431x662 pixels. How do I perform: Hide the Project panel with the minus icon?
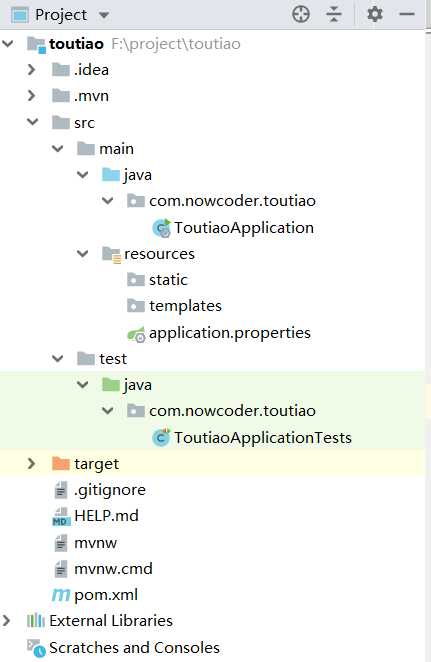(x=407, y=14)
